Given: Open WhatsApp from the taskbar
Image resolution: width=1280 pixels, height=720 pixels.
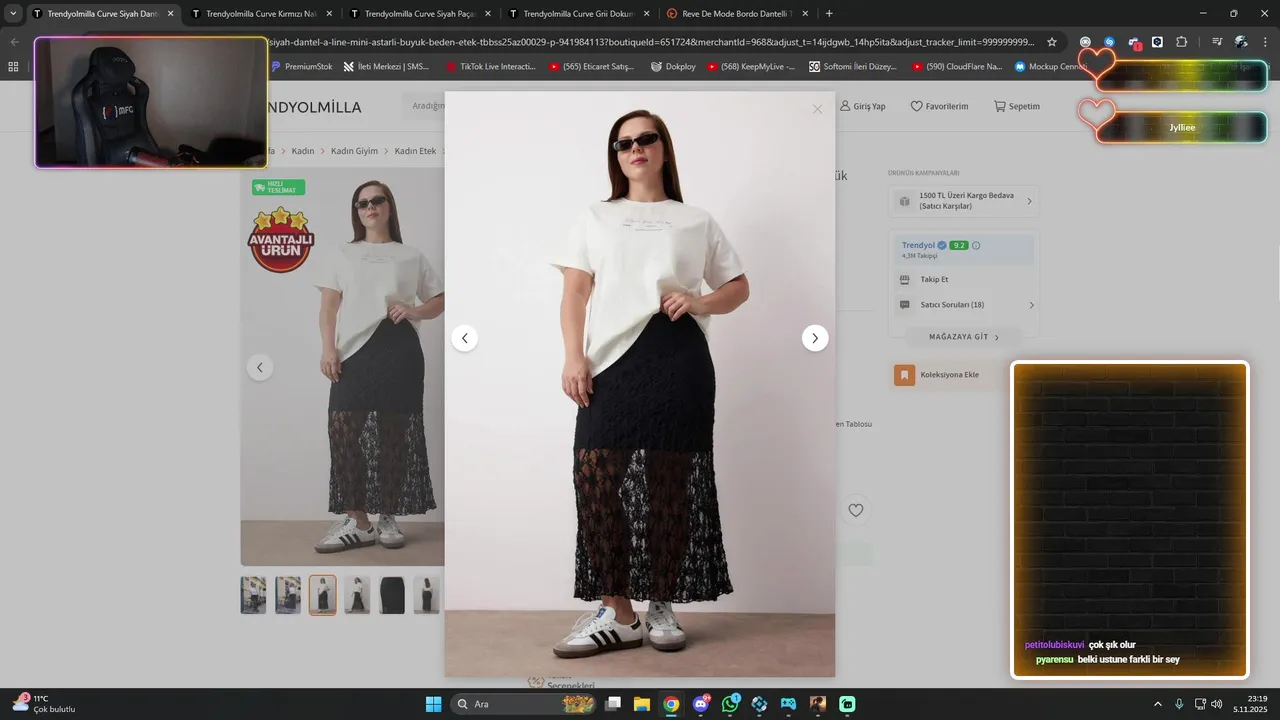Looking at the screenshot, I should click(730, 704).
